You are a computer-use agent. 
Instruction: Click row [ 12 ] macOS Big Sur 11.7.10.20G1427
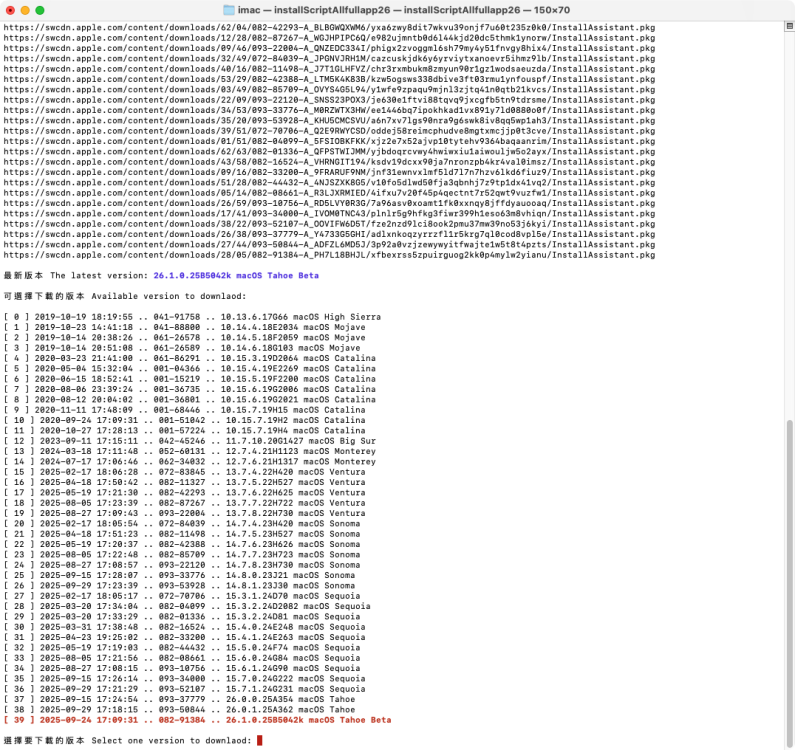coord(190,441)
